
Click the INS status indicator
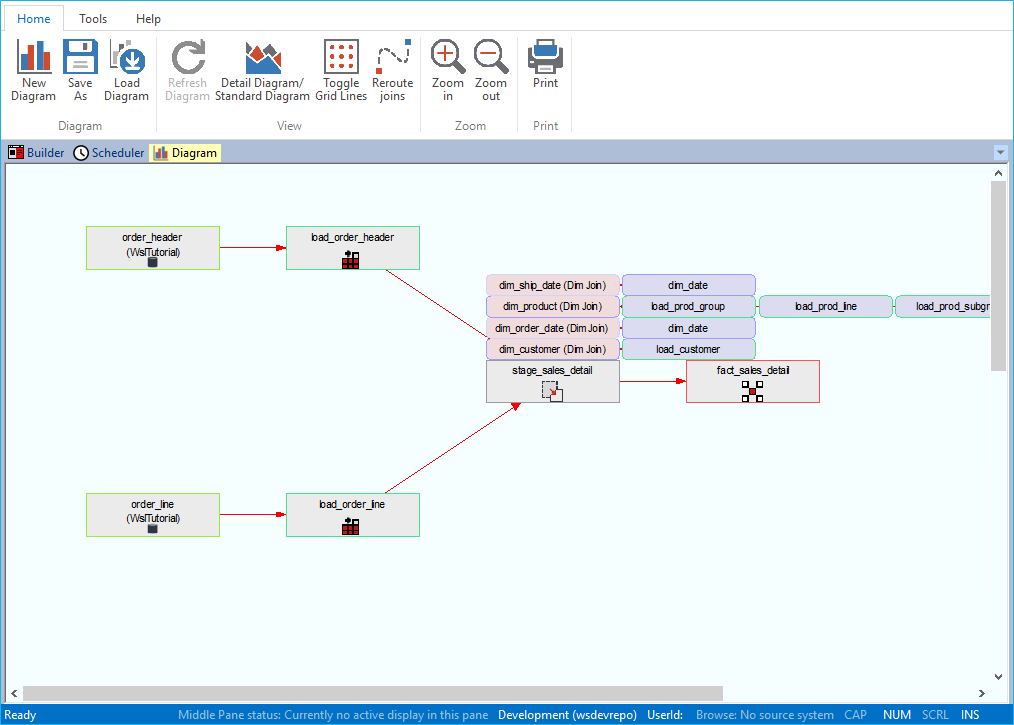[x=970, y=715]
